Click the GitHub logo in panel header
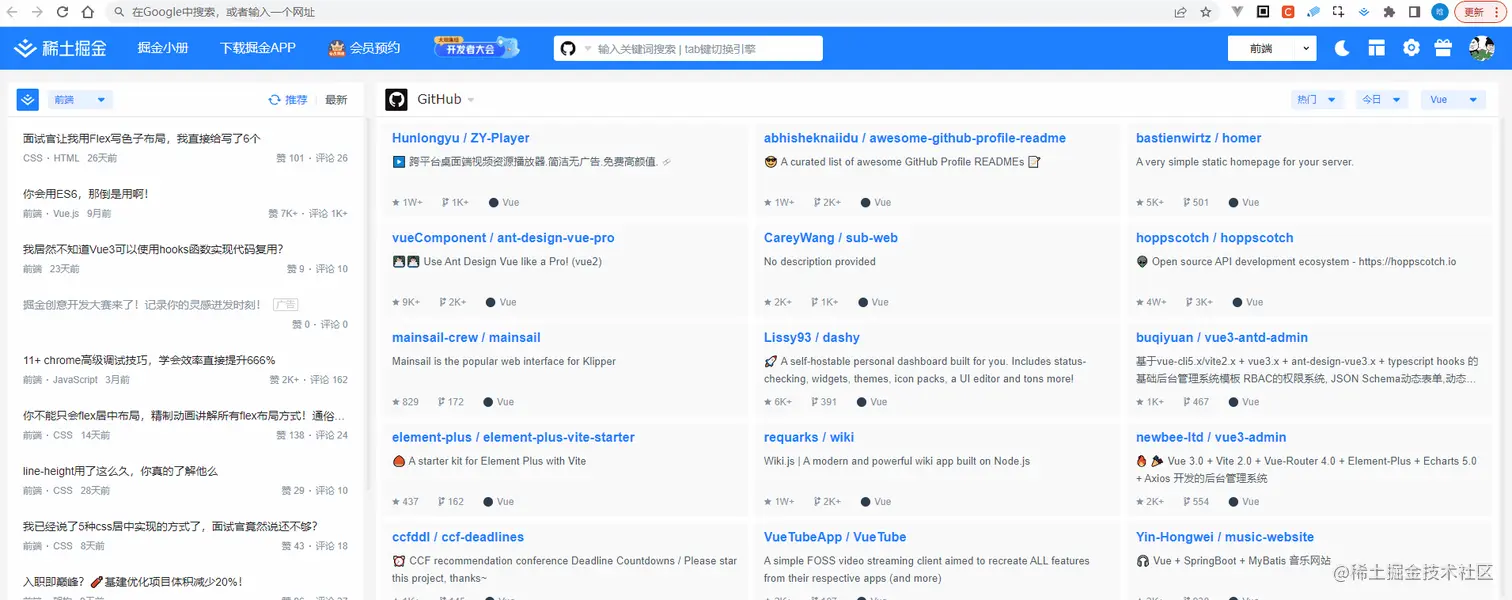 [397, 99]
